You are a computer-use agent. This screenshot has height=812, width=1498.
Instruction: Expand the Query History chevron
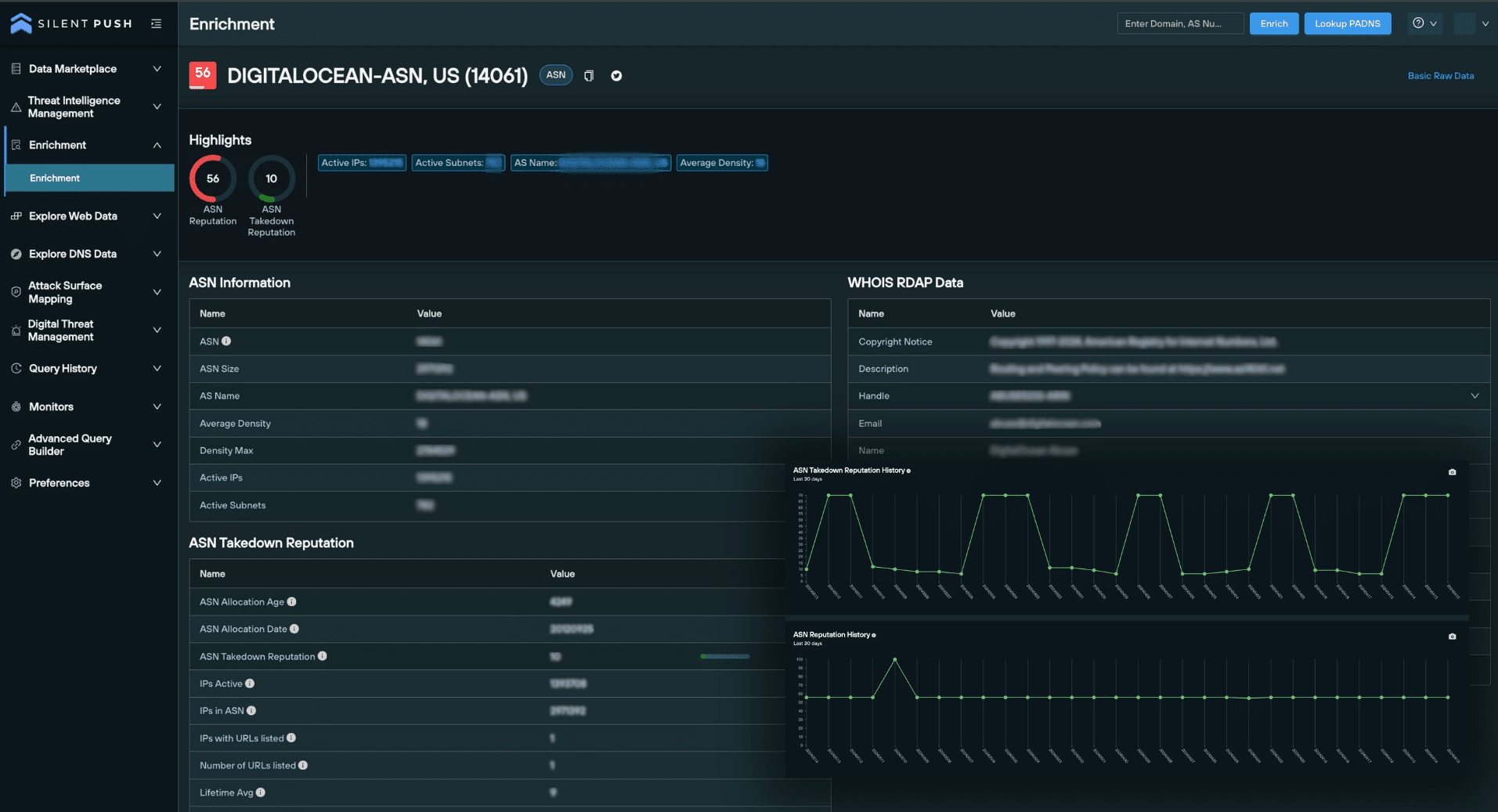click(x=157, y=368)
